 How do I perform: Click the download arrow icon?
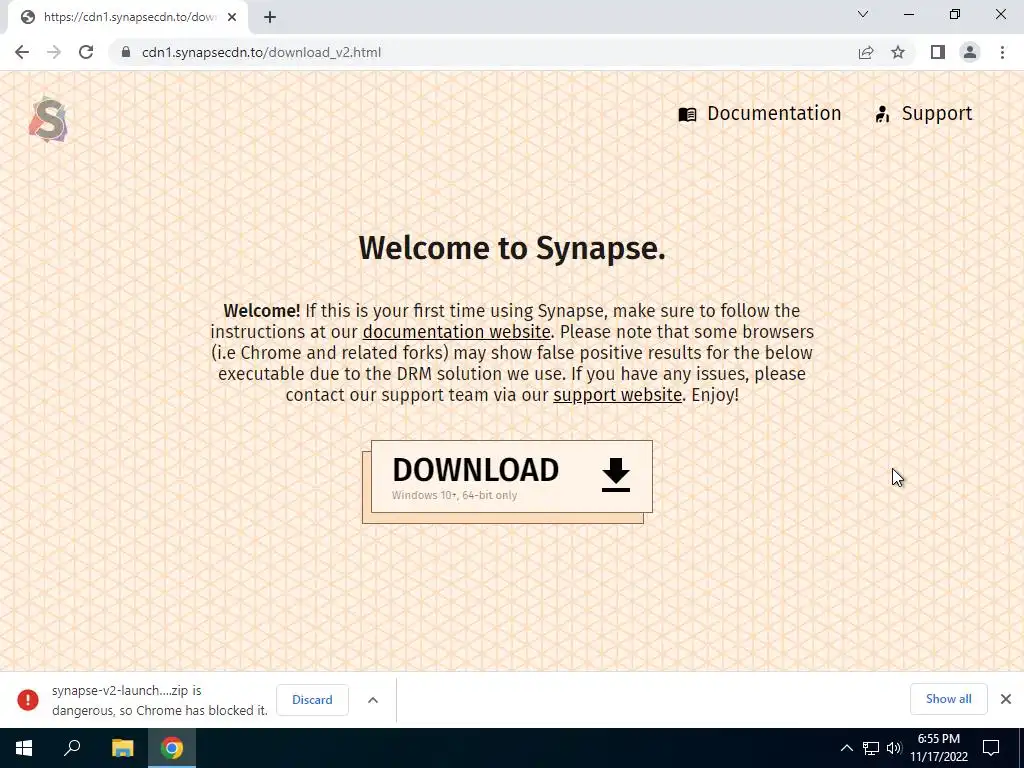(x=615, y=475)
